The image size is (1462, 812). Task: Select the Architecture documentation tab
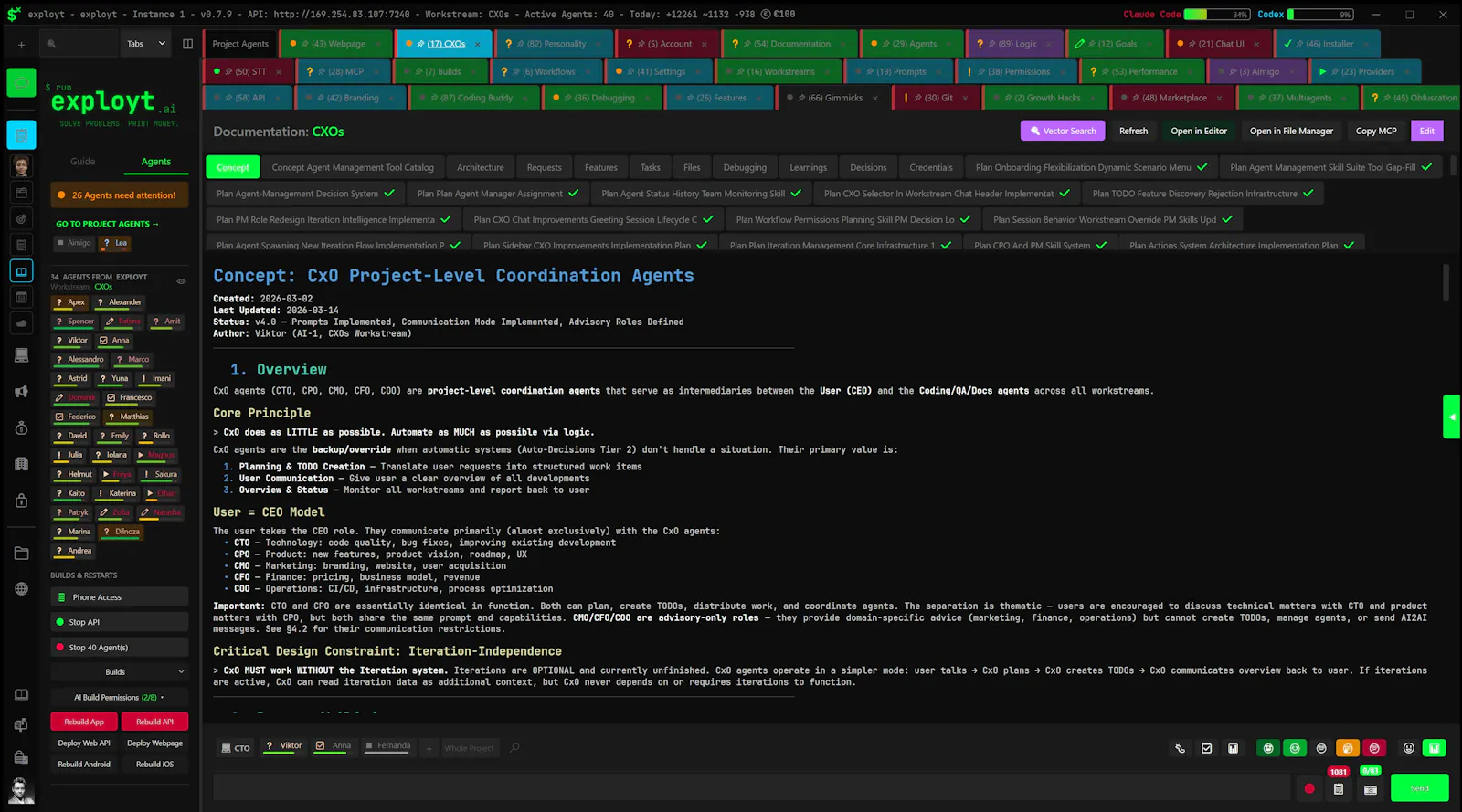click(x=481, y=167)
